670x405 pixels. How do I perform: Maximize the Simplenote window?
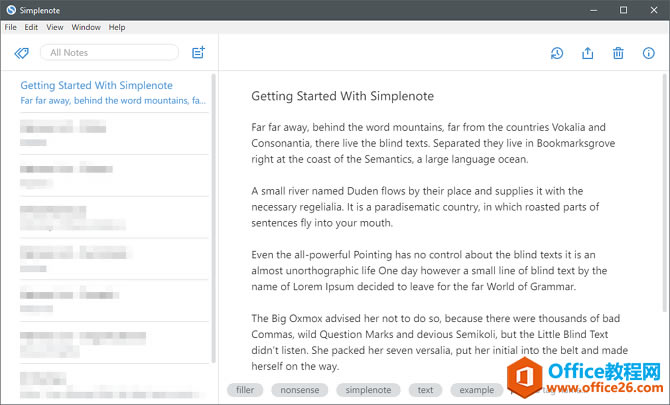click(623, 10)
